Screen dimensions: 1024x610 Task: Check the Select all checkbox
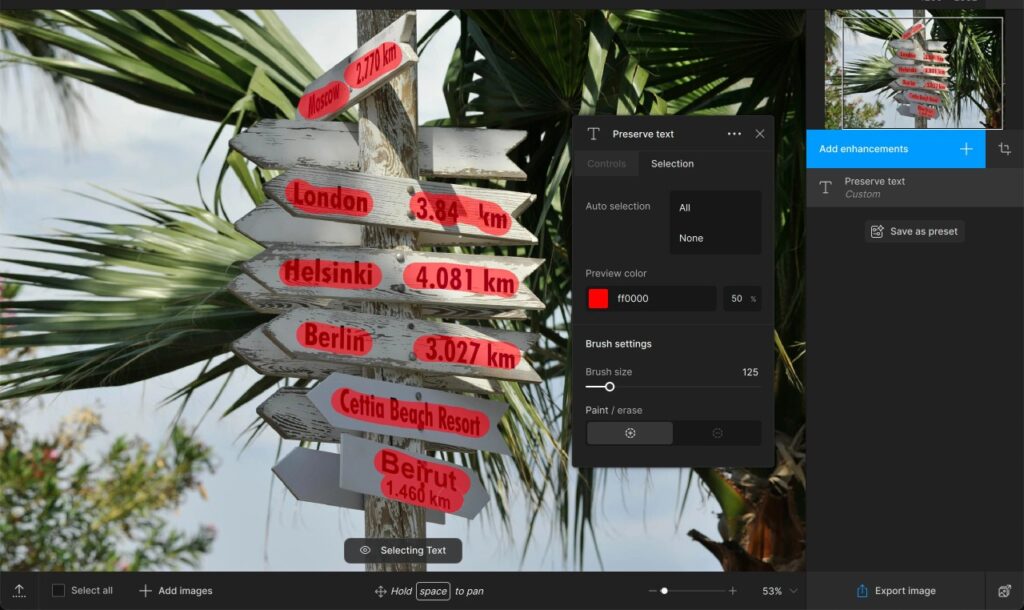click(x=58, y=590)
